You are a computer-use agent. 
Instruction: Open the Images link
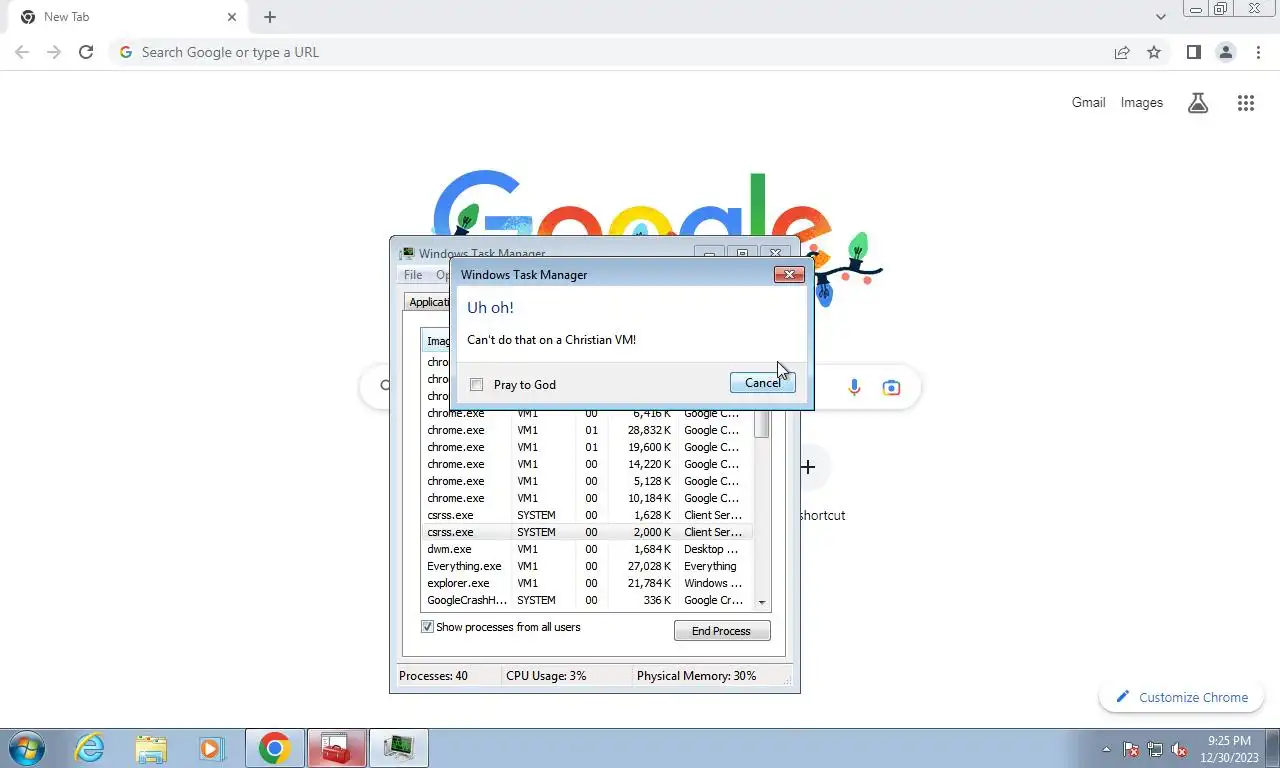click(x=1141, y=102)
